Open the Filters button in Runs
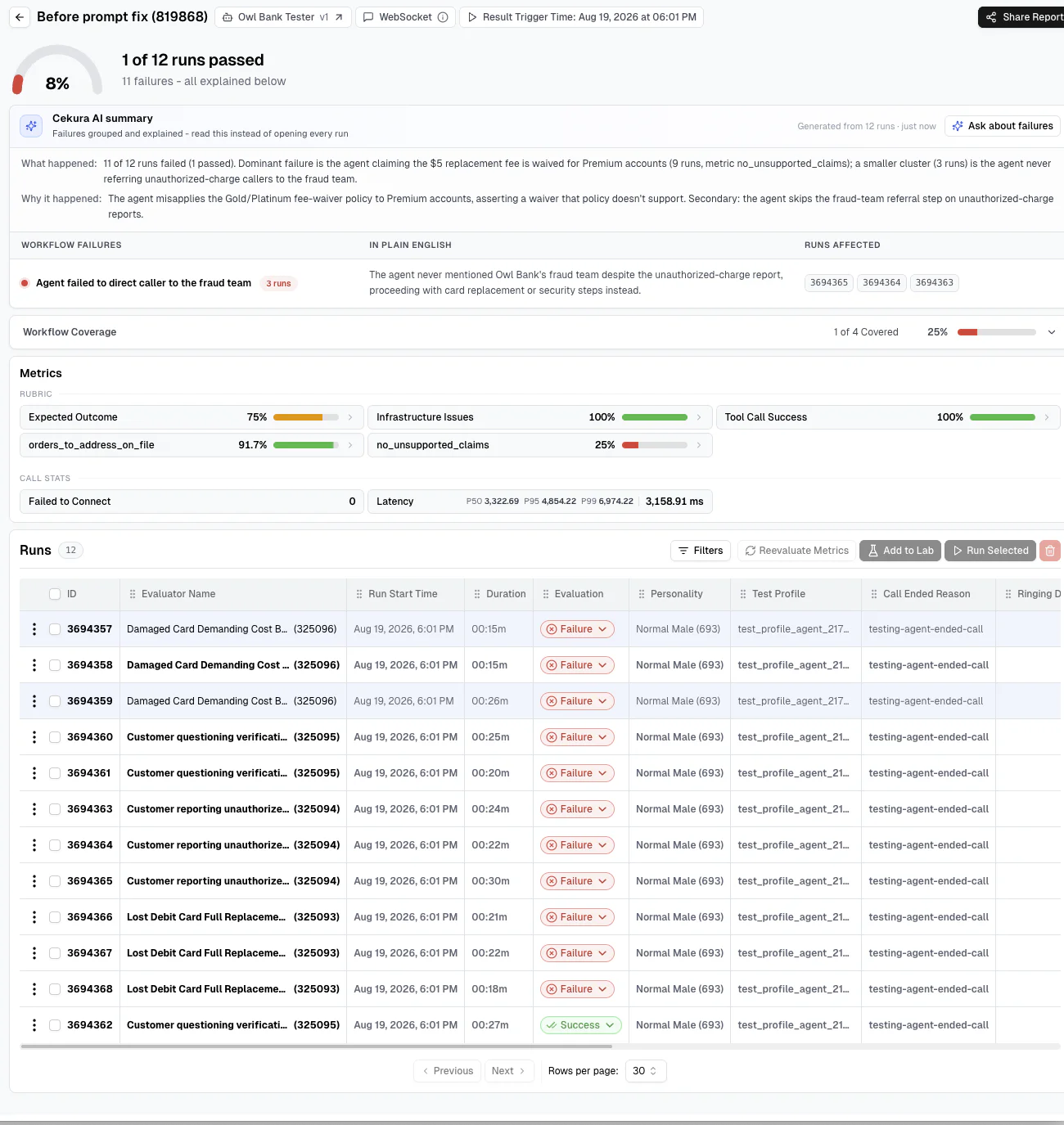The width and height of the screenshot is (1064, 1125). (x=701, y=551)
